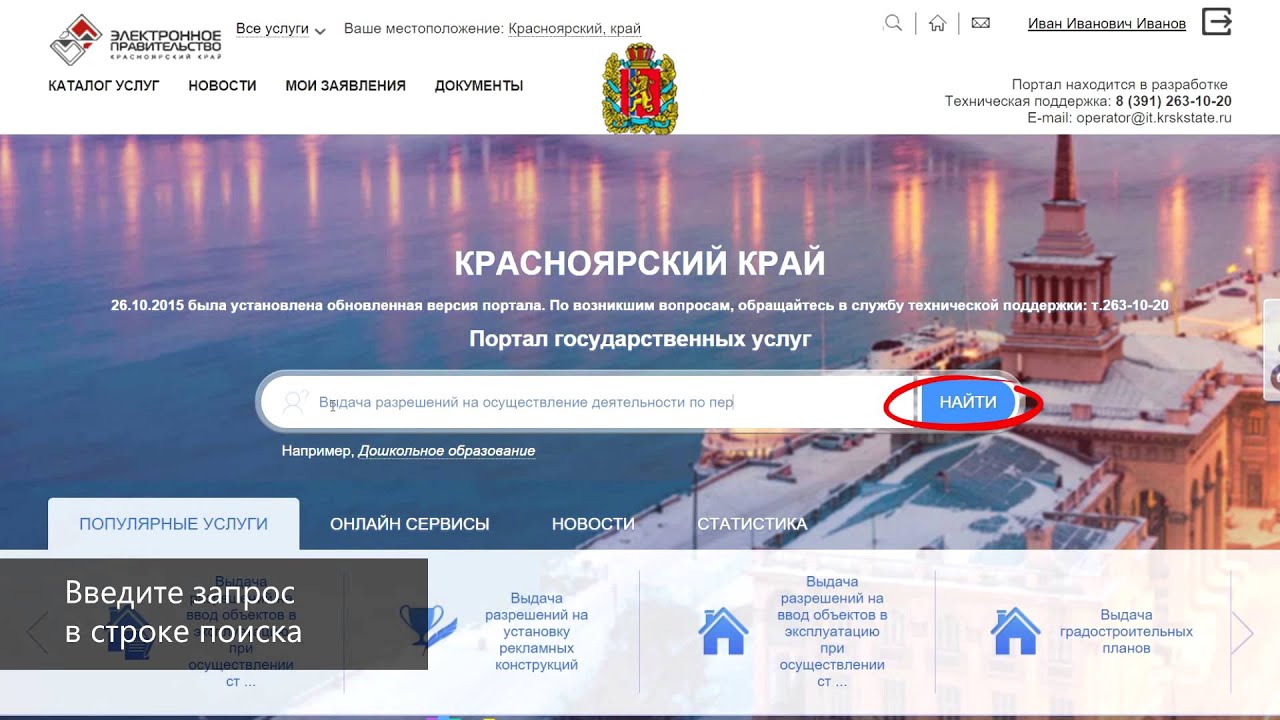Image resolution: width=1280 pixels, height=720 pixels.
Task: Show previous services with left carousel arrow
Action: pos(37,632)
